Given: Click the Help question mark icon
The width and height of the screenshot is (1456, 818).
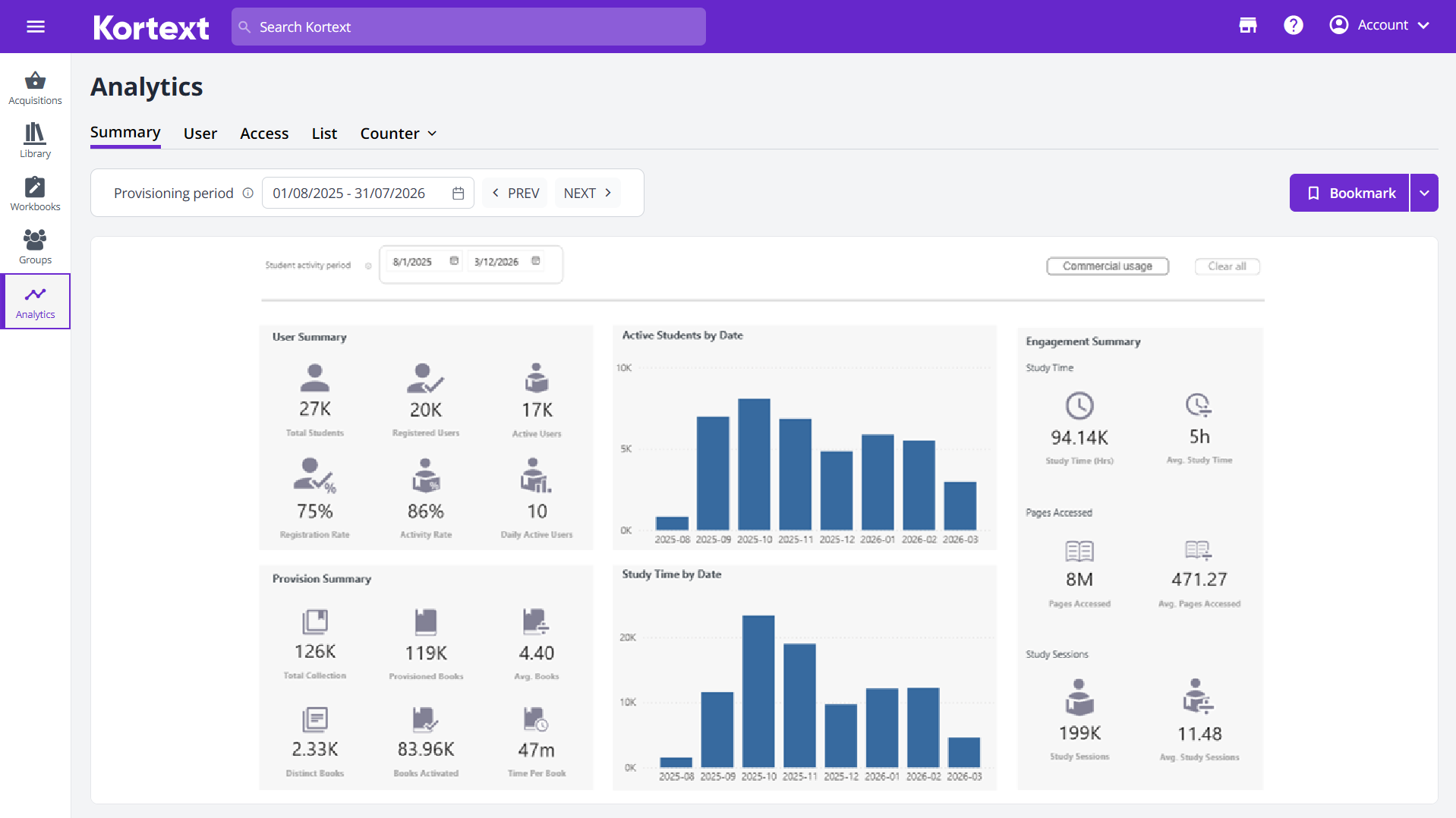Looking at the screenshot, I should [1293, 25].
